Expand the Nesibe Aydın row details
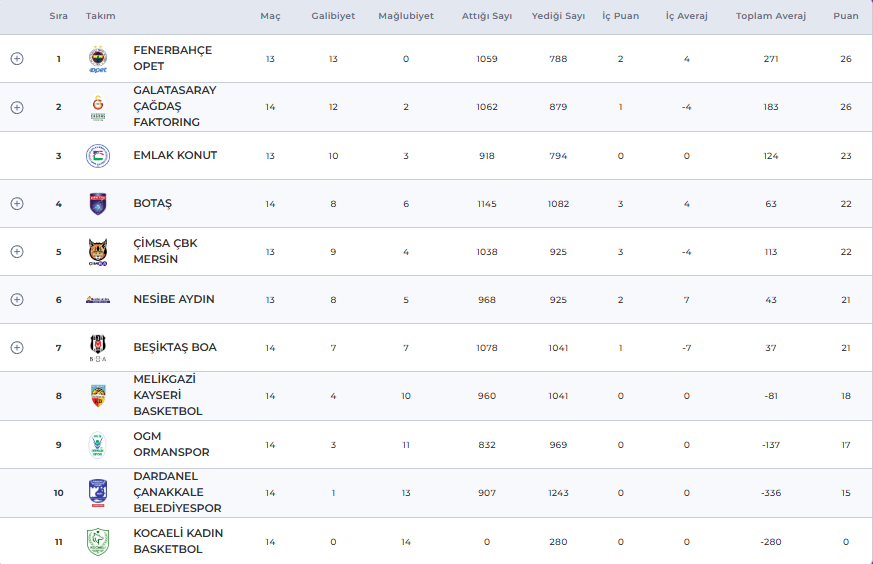The height and width of the screenshot is (564, 873). (x=17, y=300)
